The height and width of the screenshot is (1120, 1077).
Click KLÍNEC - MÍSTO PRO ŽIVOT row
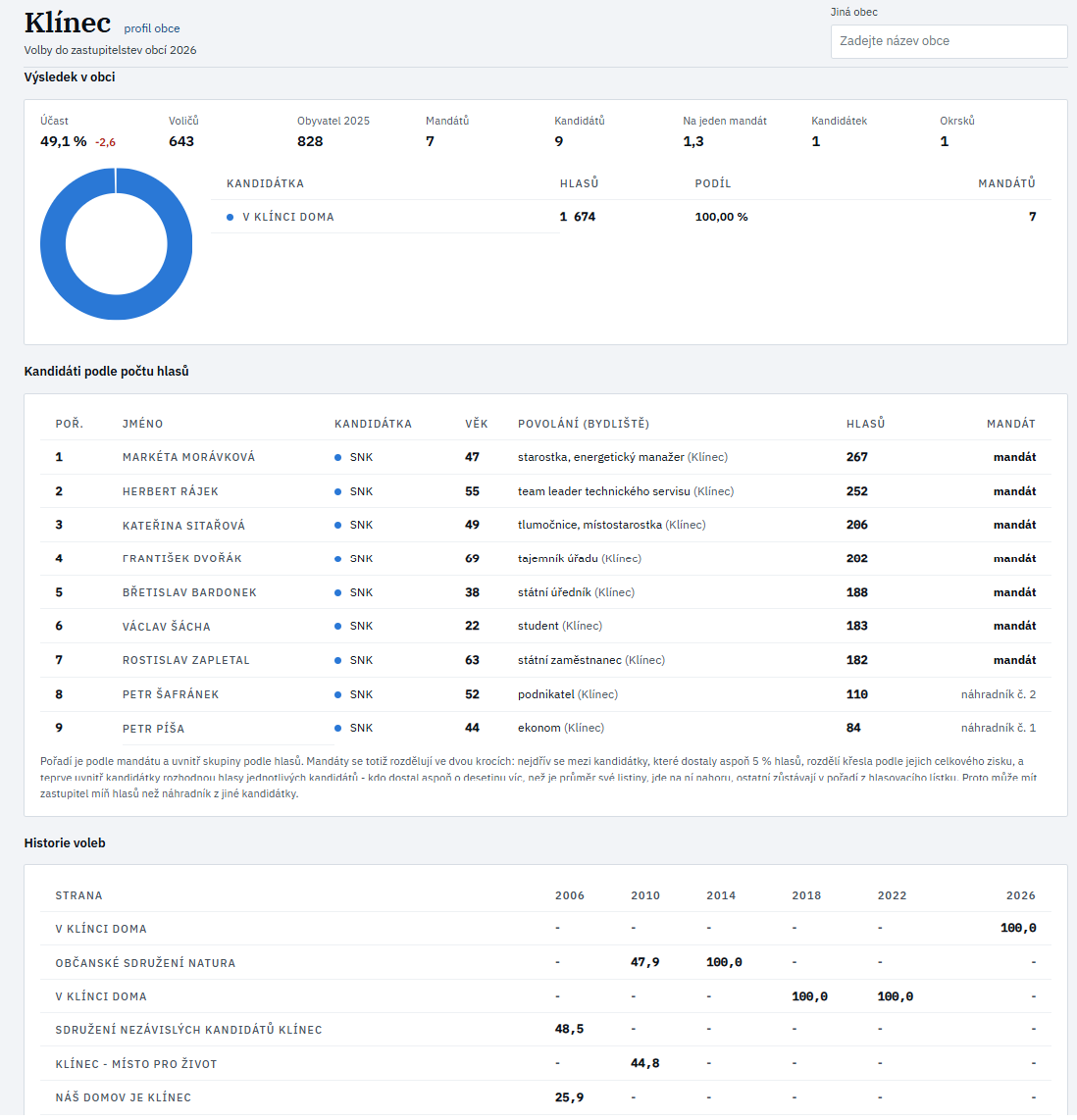(545, 1063)
